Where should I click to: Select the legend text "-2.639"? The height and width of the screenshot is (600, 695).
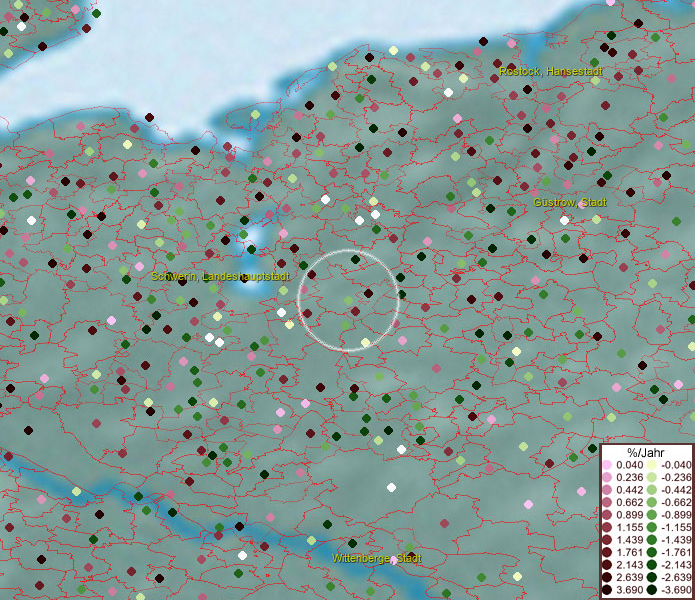coord(676,578)
